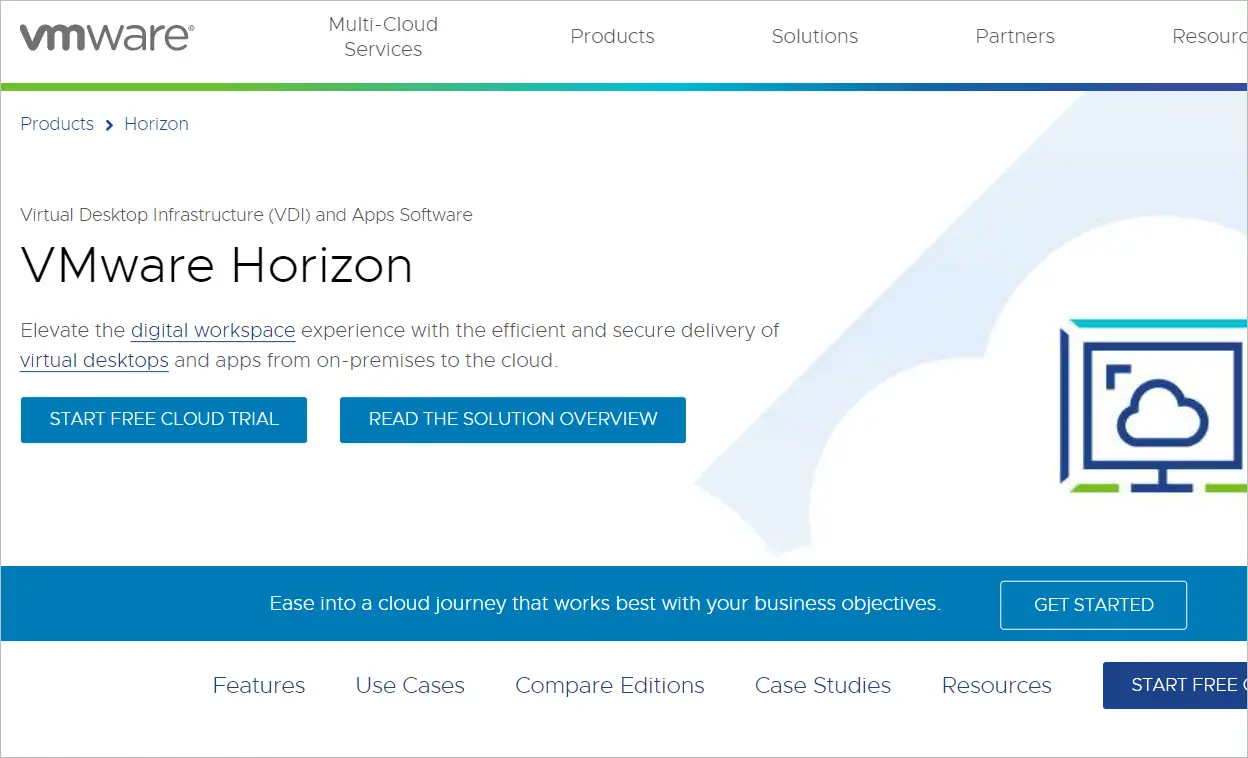Screen dimensions: 1248x758
Task: Switch to the Use Cases tab
Action: (410, 686)
